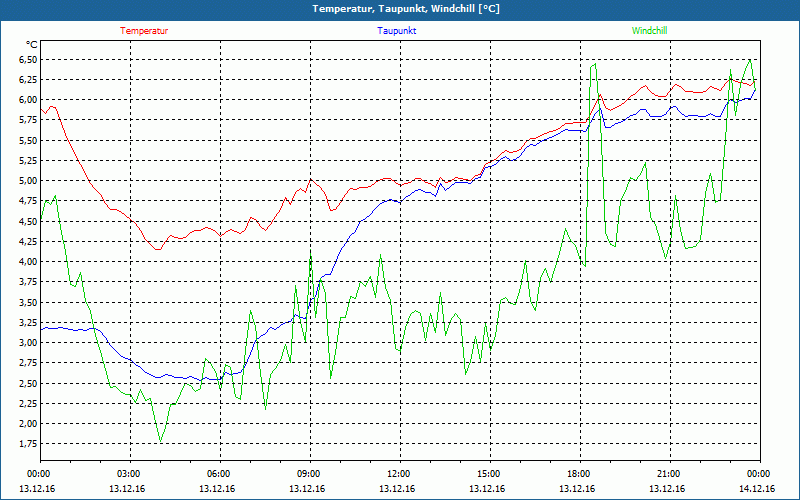Screen dimensions: 800x500
Task: Click the 14.12.16 date label
Action: point(757,489)
